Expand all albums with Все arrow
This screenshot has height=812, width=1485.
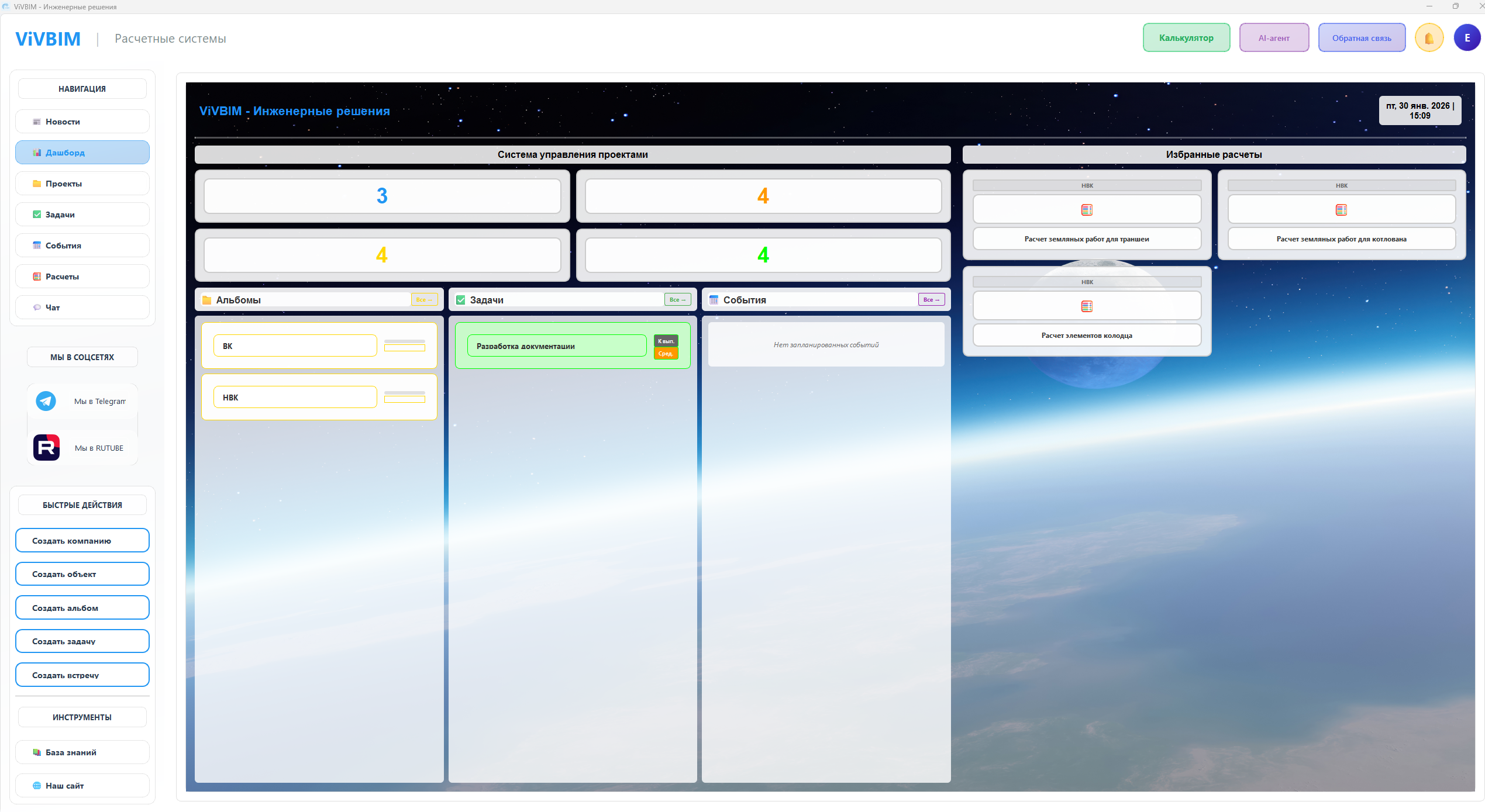[x=424, y=300]
